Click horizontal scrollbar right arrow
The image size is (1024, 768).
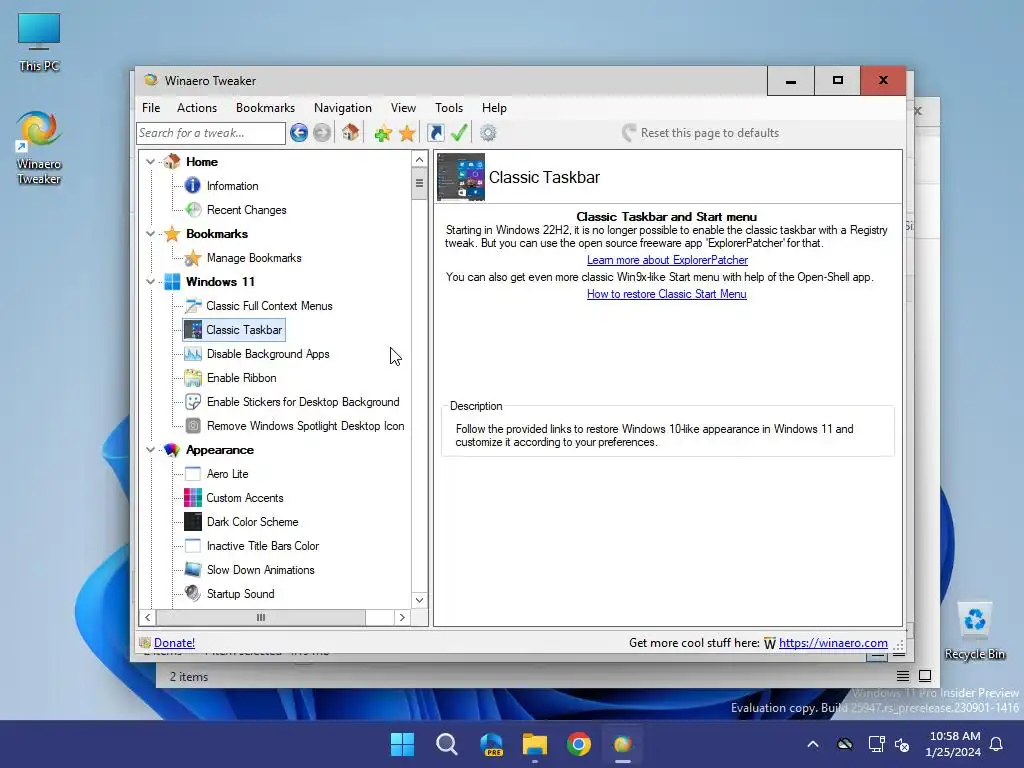[402, 617]
